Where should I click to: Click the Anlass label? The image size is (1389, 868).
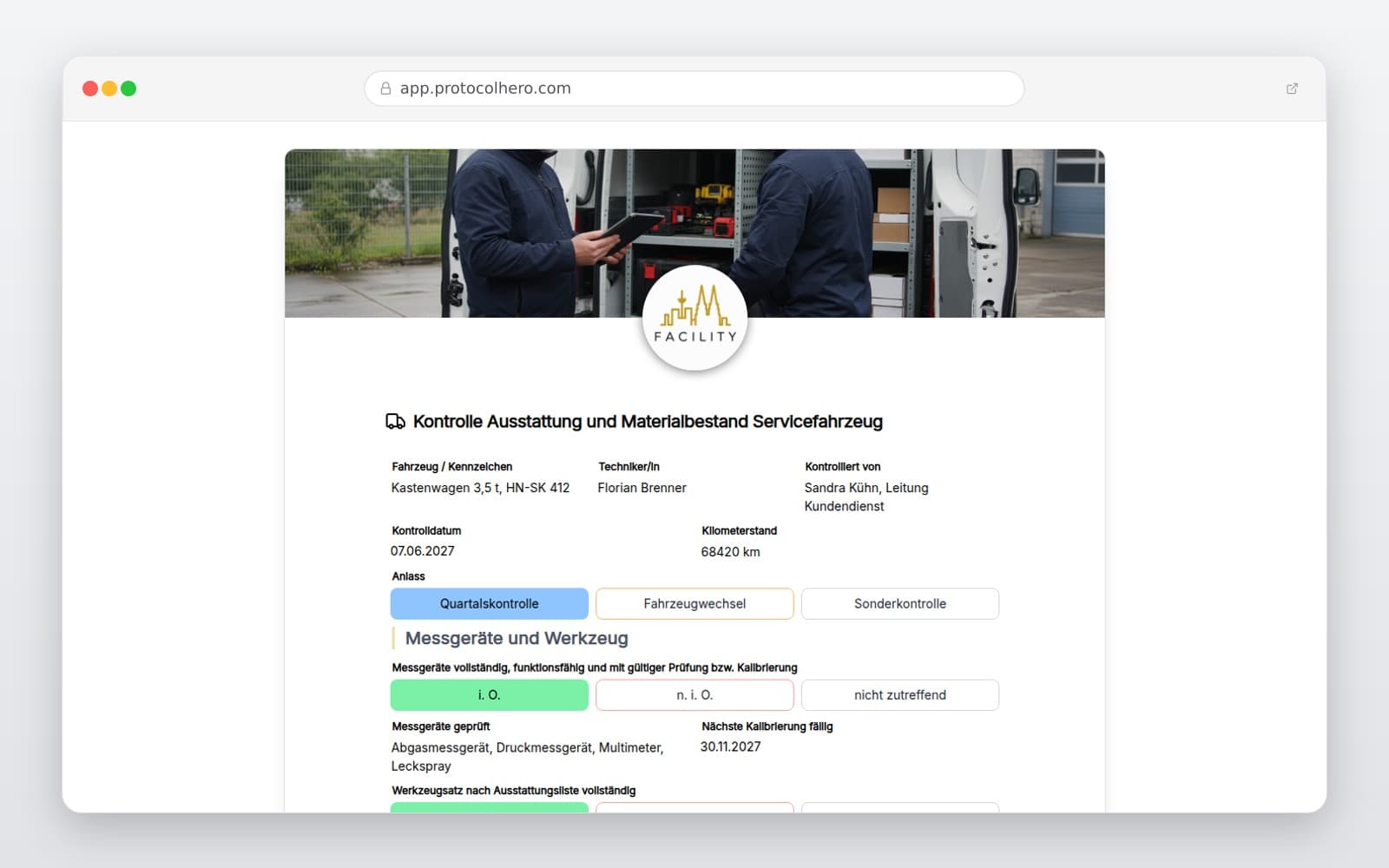click(408, 576)
